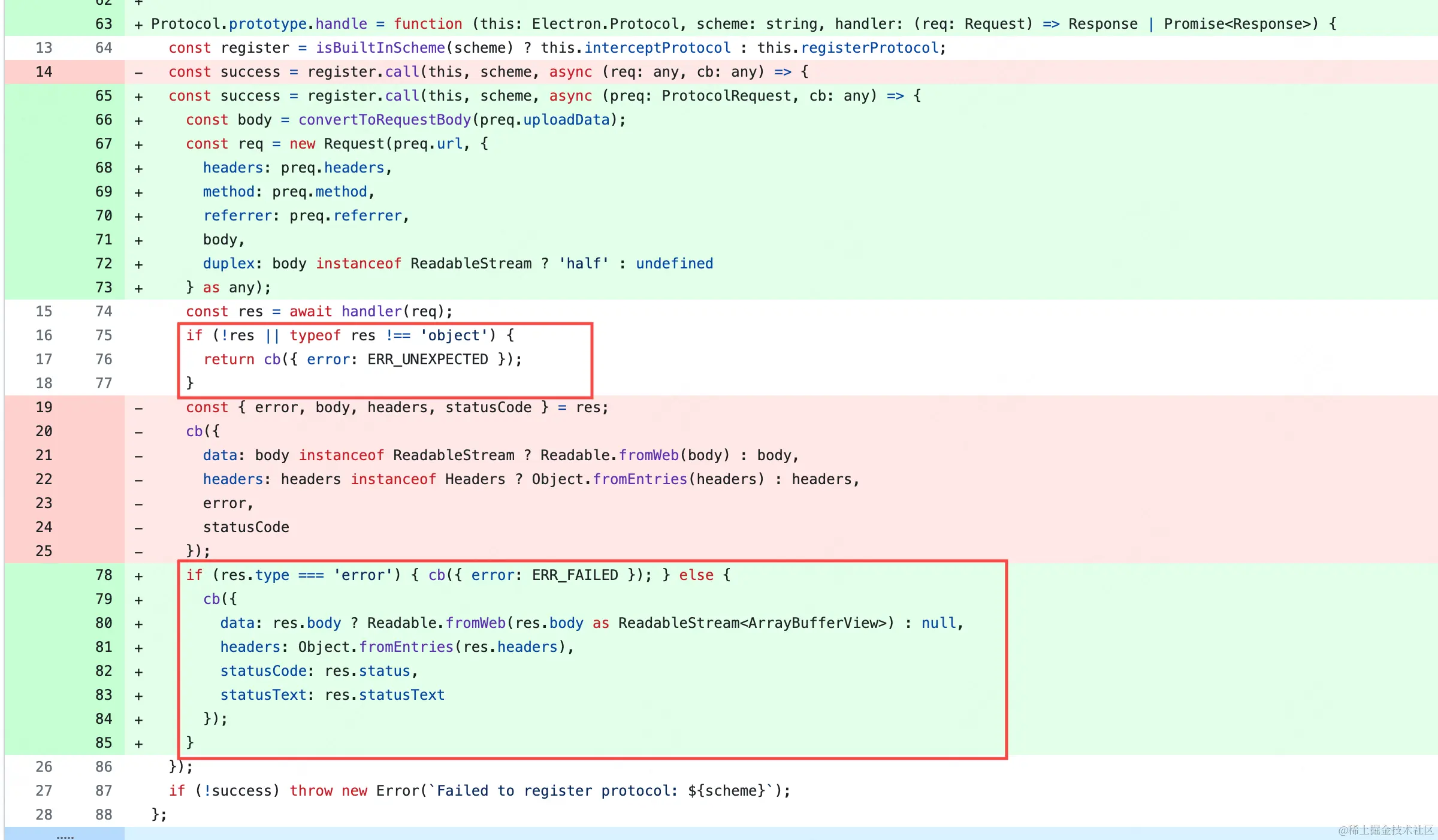Click the 'half' string on the duplex line
1438x840 pixels.
584,264
